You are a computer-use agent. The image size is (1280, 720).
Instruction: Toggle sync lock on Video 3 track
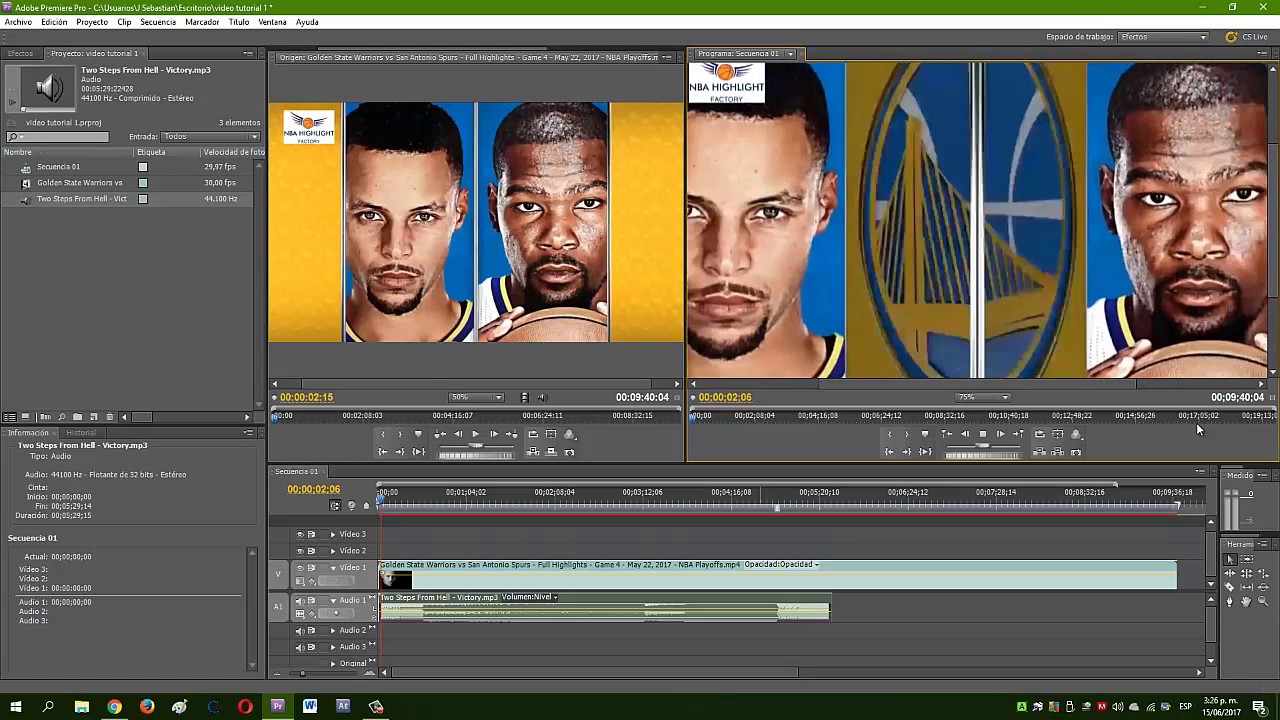311,534
